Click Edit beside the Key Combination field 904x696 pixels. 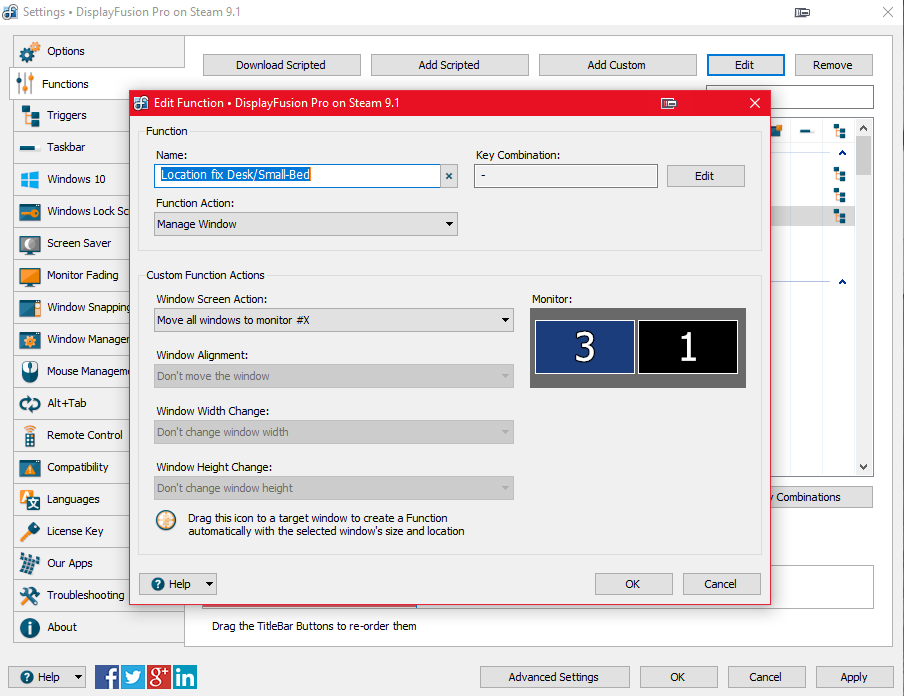click(705, 176)
